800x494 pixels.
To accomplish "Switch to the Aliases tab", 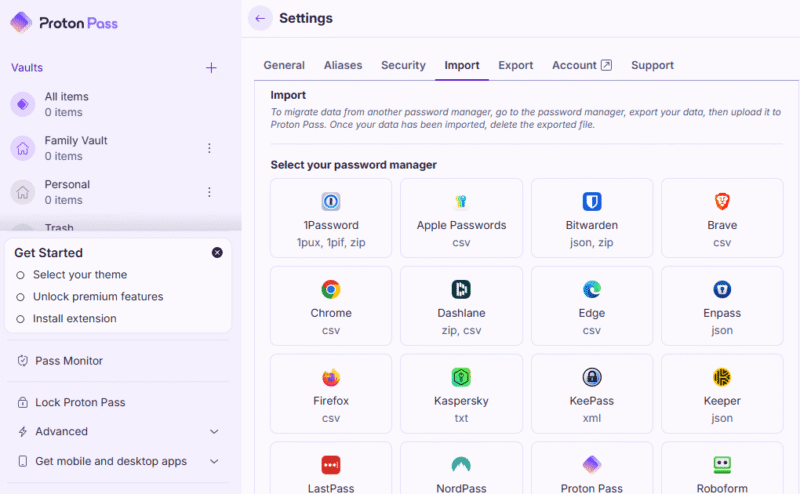I will [343, 65].
